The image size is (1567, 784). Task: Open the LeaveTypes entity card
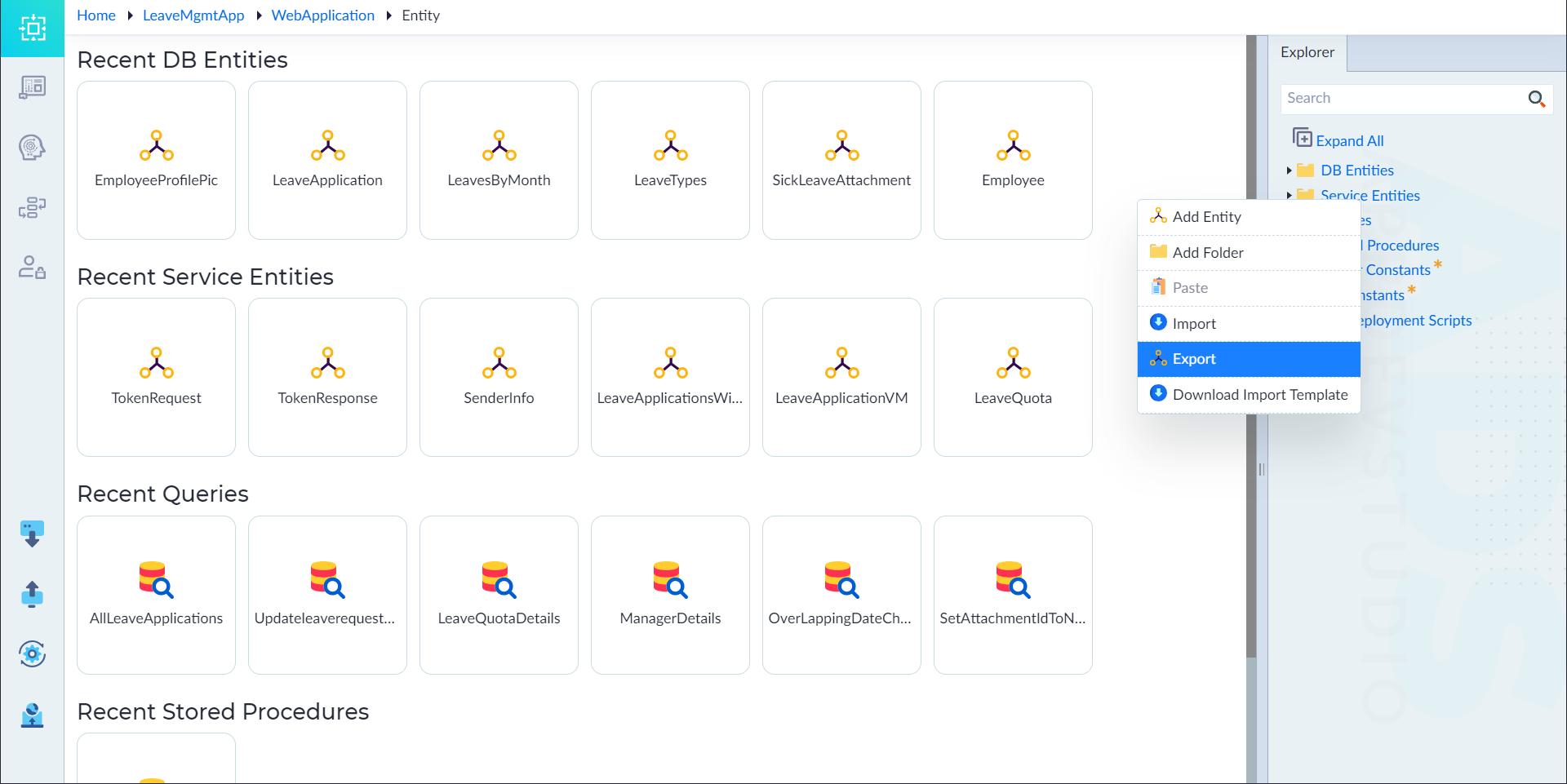click(x=670, y=160)
